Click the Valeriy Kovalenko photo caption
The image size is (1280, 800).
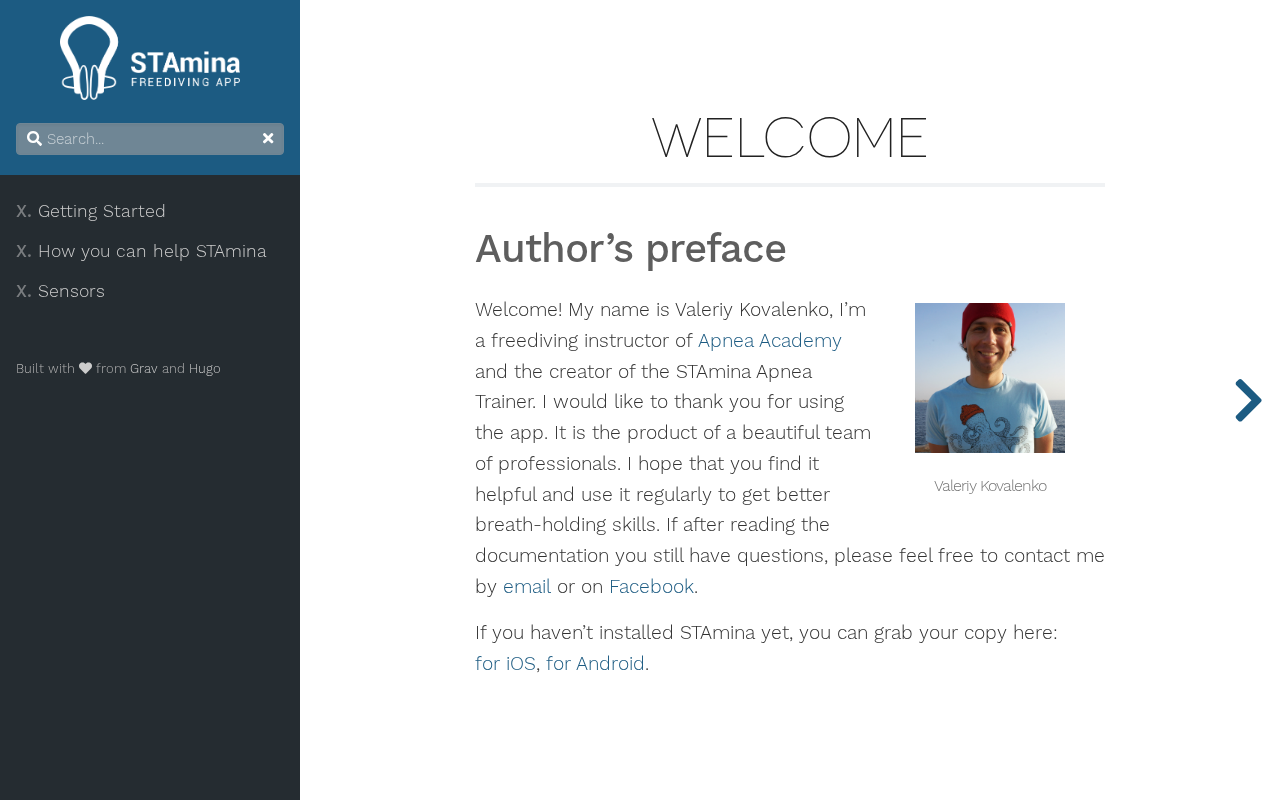990,486
